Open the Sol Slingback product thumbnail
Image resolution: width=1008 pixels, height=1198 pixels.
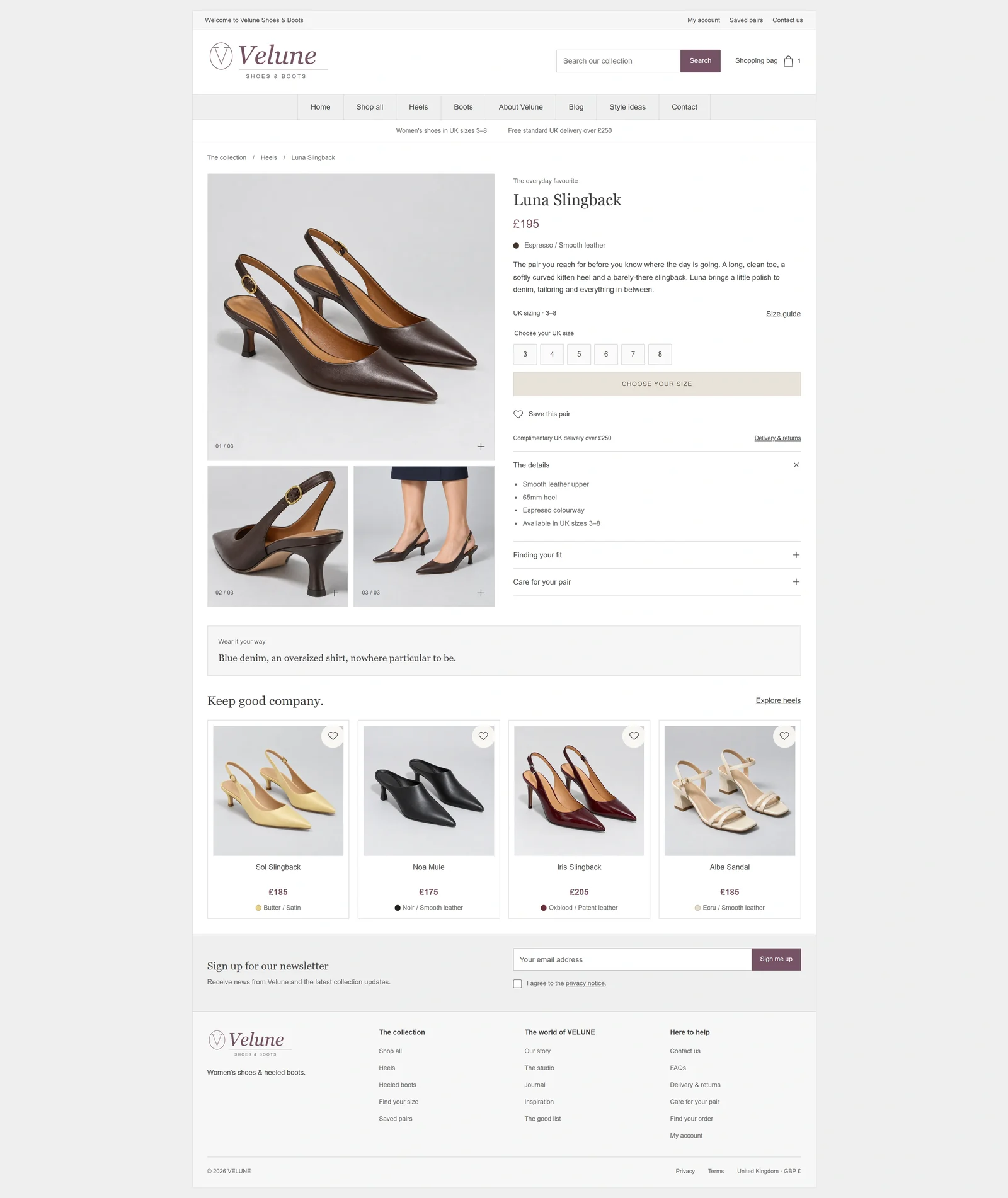click(x=278, y=791)
